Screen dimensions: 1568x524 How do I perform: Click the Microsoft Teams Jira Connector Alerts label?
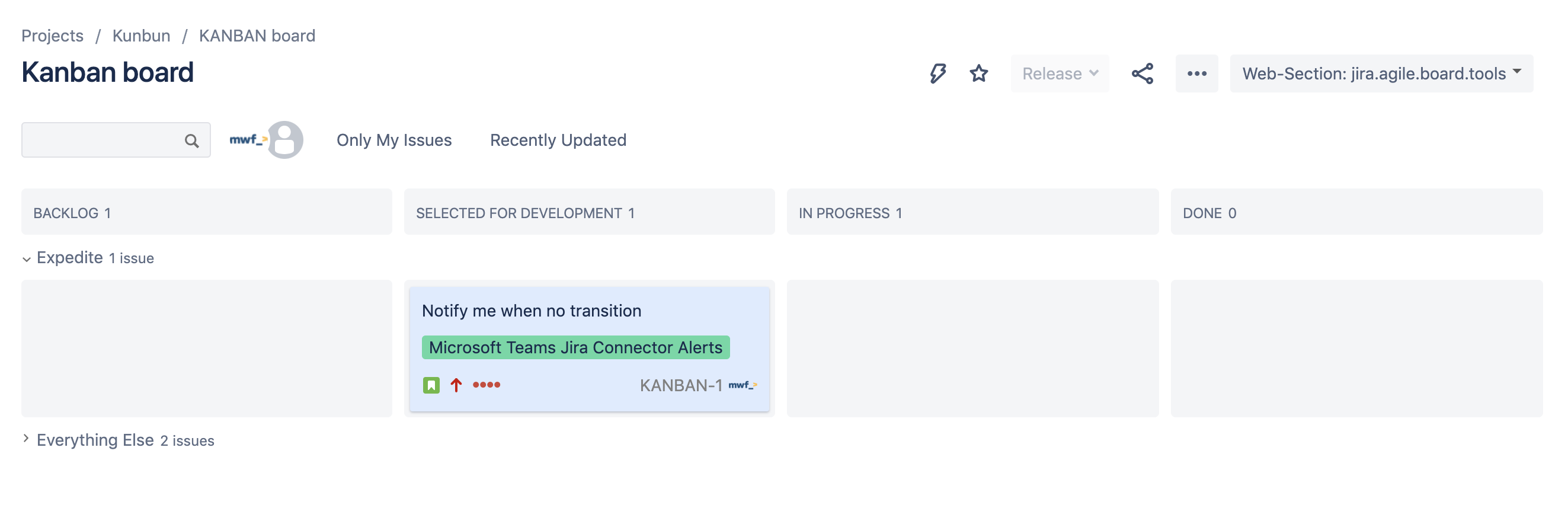(x=575, y=347)
